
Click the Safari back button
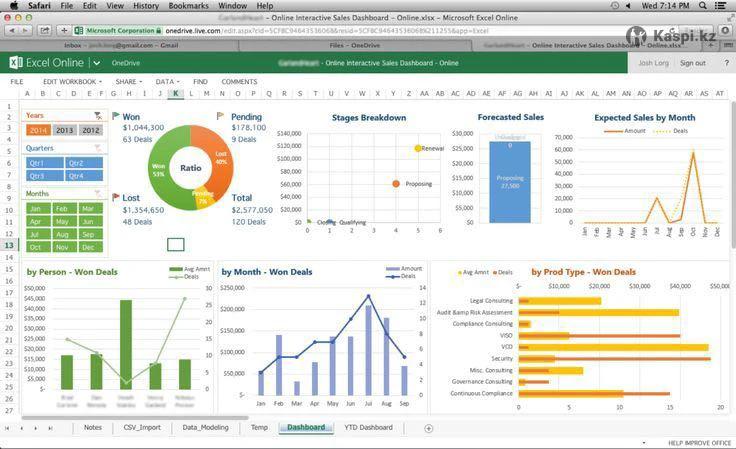(x=12, y=30)
